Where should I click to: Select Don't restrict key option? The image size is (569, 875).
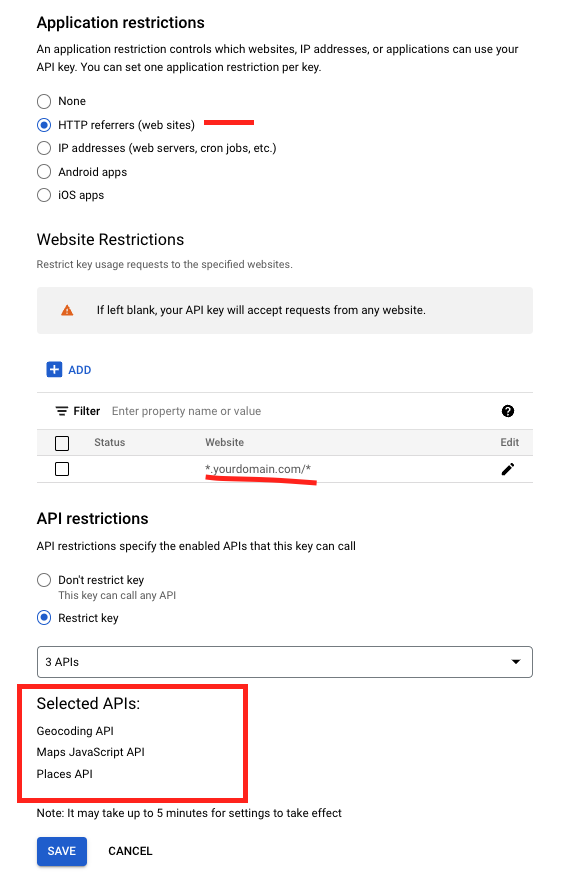coord(44,580)
